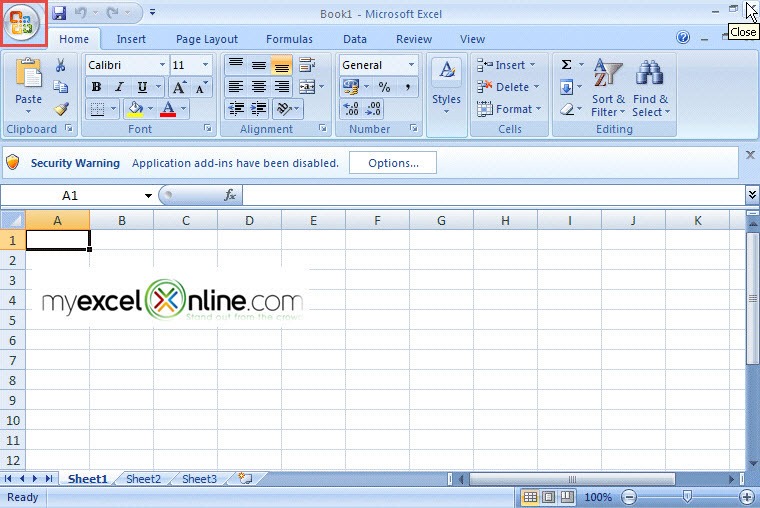Screen dimensions: 760x508
Task: Decrease font size with Shrink Font
Action: pos(201,87)
